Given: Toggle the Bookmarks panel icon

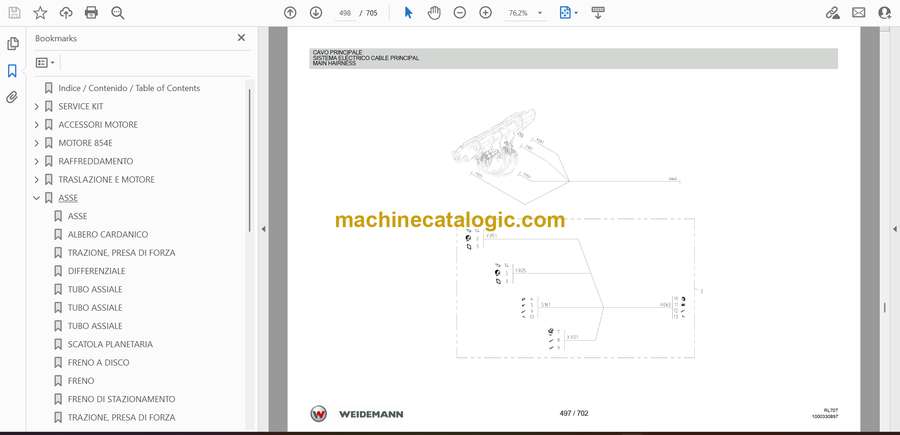Looking at the screenshot, I should click(x=13, y=71).
